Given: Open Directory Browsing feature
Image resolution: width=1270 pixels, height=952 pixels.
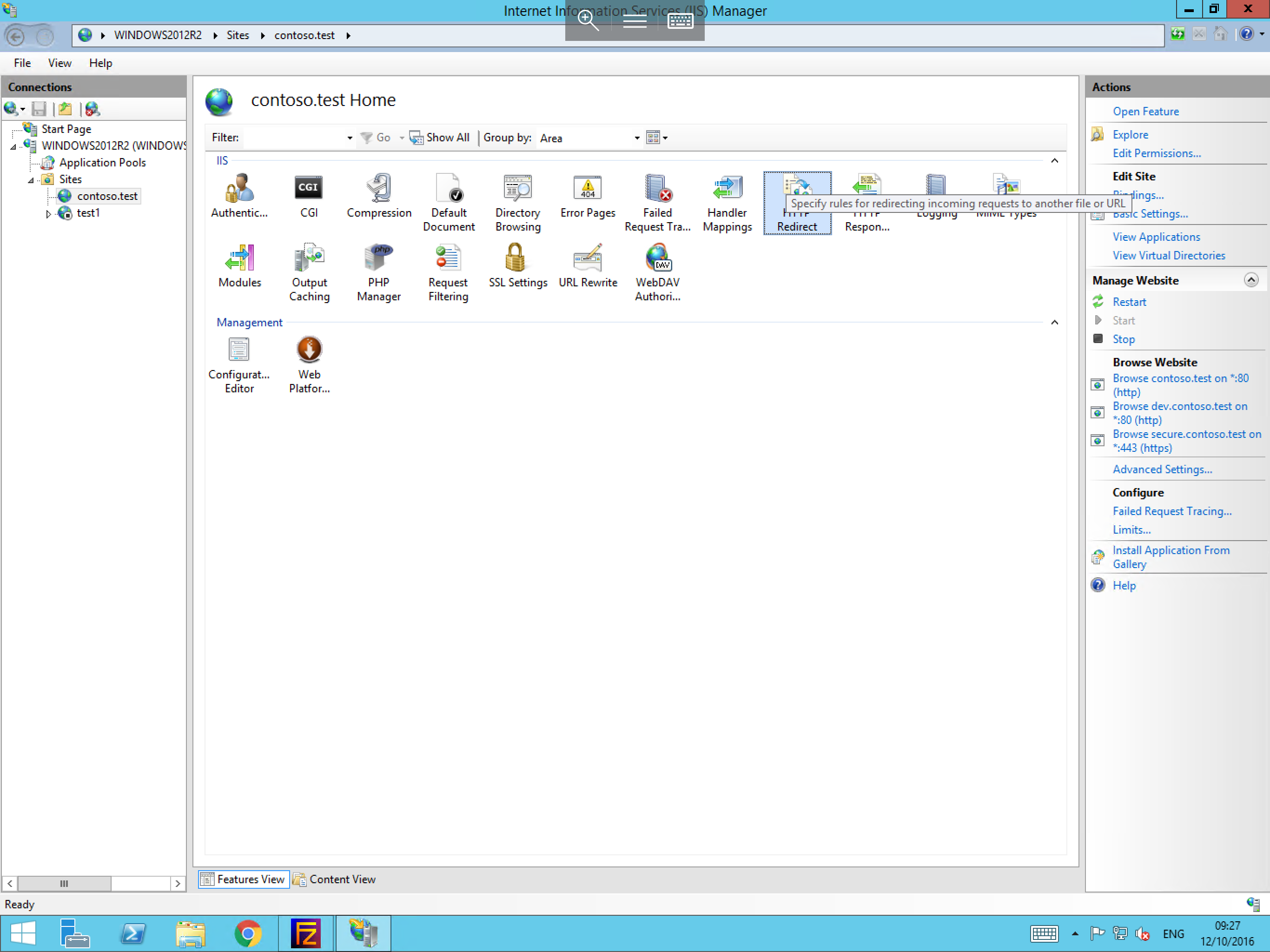Looking at the screenshot, I should pos(518,203).
